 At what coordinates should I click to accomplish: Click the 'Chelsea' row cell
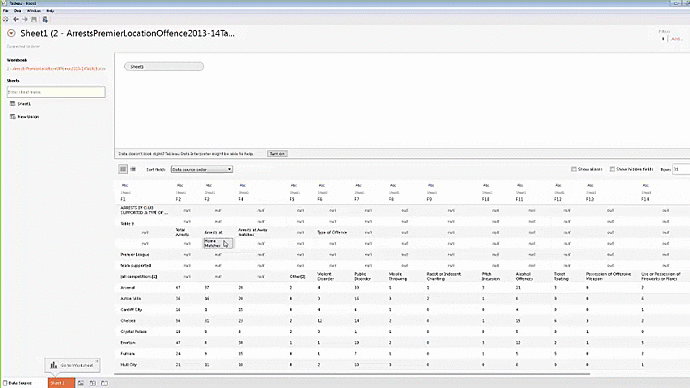pos(128,321)
